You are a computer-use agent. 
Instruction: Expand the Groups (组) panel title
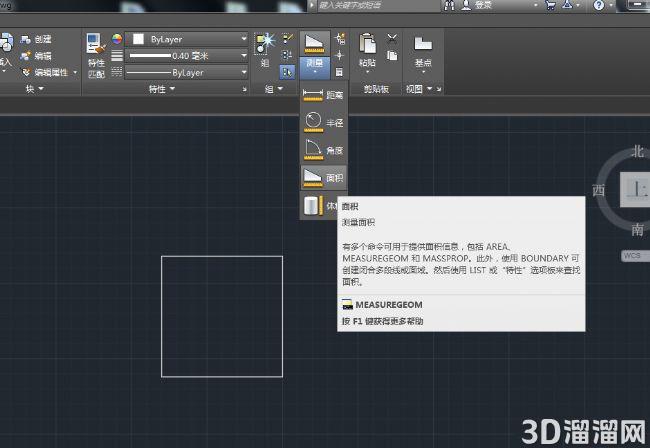pos(274,89)
